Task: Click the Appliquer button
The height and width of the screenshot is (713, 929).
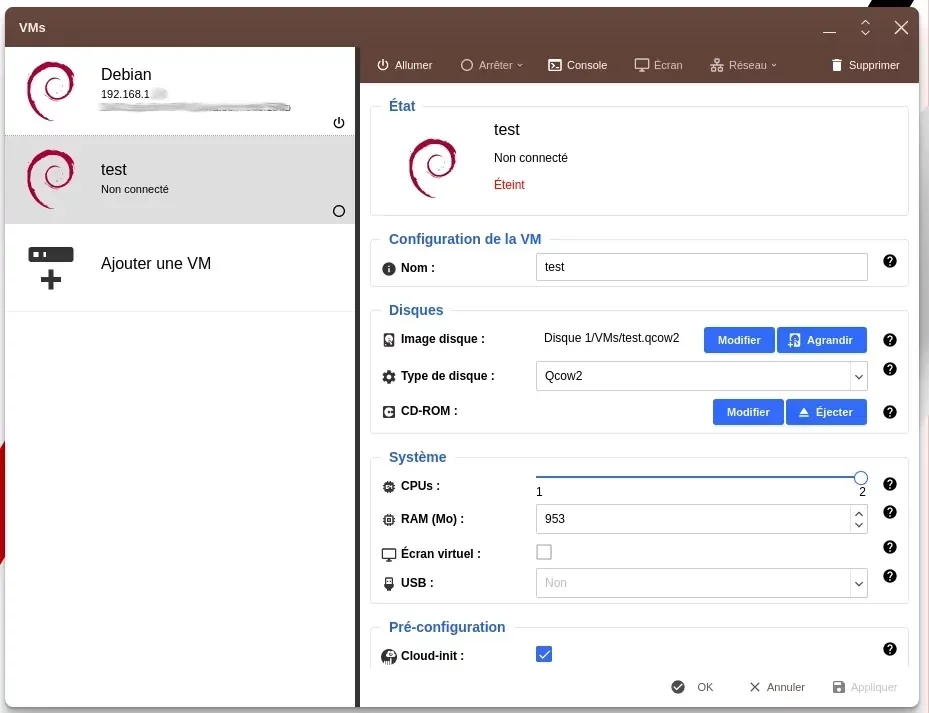Action: 864,687
